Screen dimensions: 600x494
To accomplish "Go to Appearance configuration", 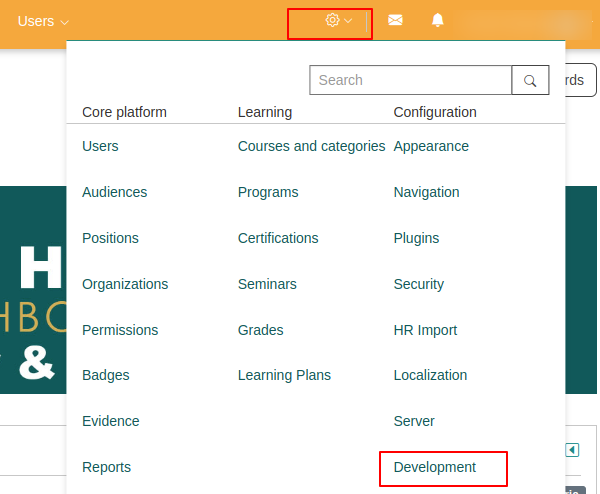I will 431,146.
